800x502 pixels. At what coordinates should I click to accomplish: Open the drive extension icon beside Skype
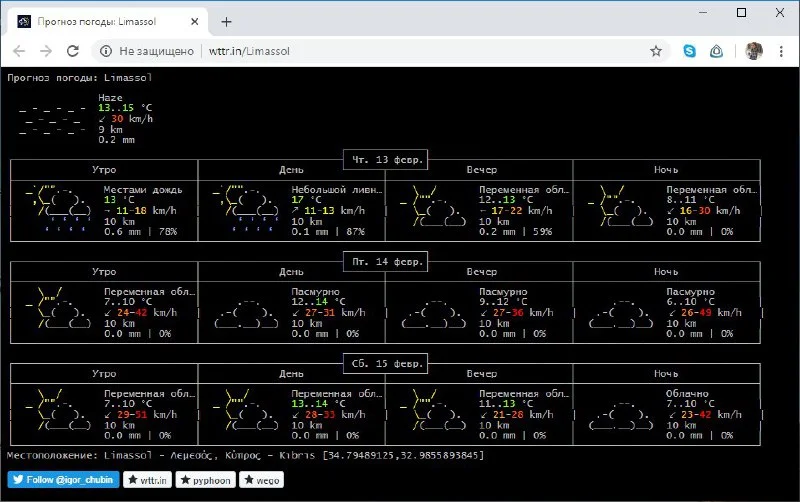tap(716, 51)
